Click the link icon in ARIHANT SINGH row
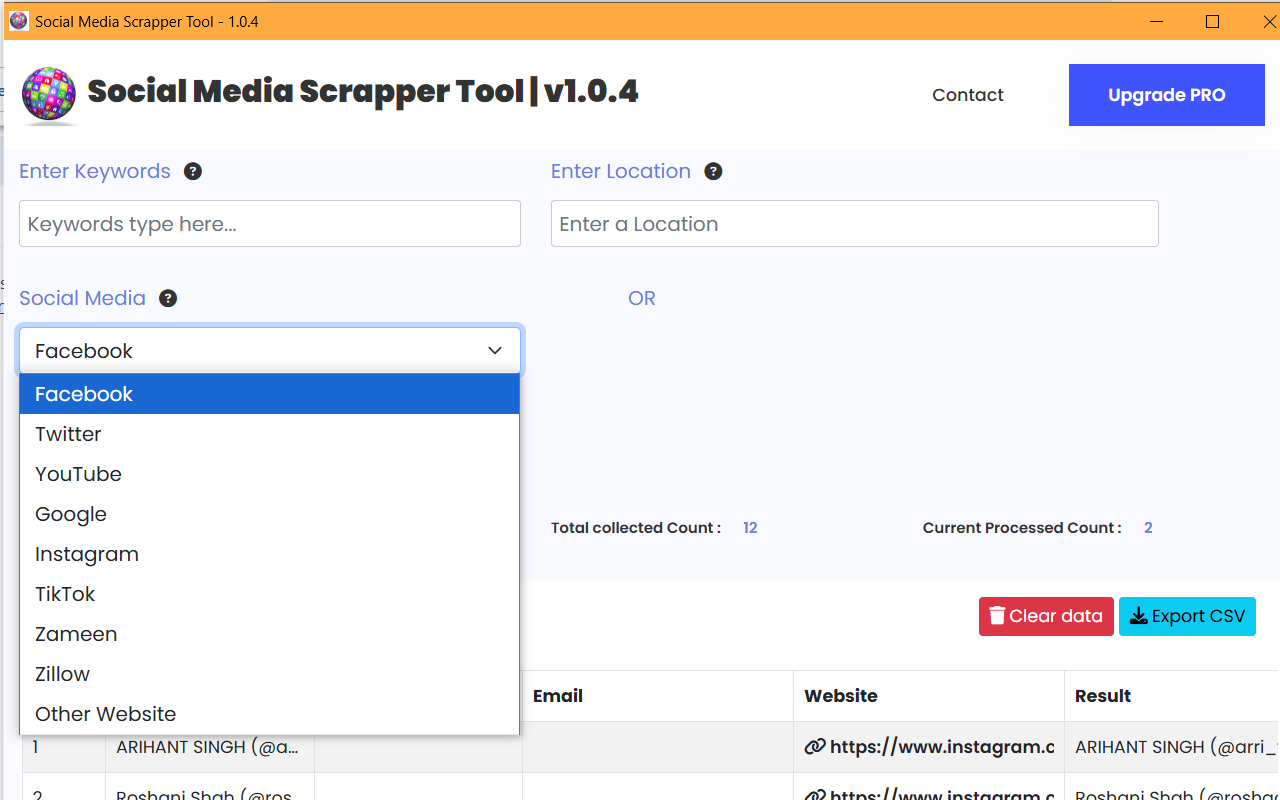The width and height of the screenshot is (1280, 800). [x=815, y=746]
